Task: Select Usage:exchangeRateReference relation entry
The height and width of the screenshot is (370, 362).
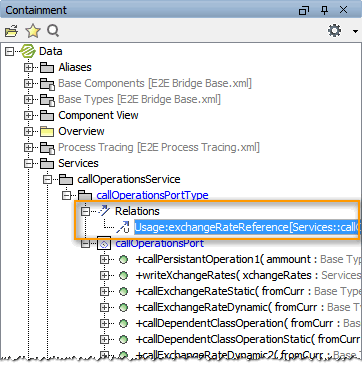Action: 246,228
